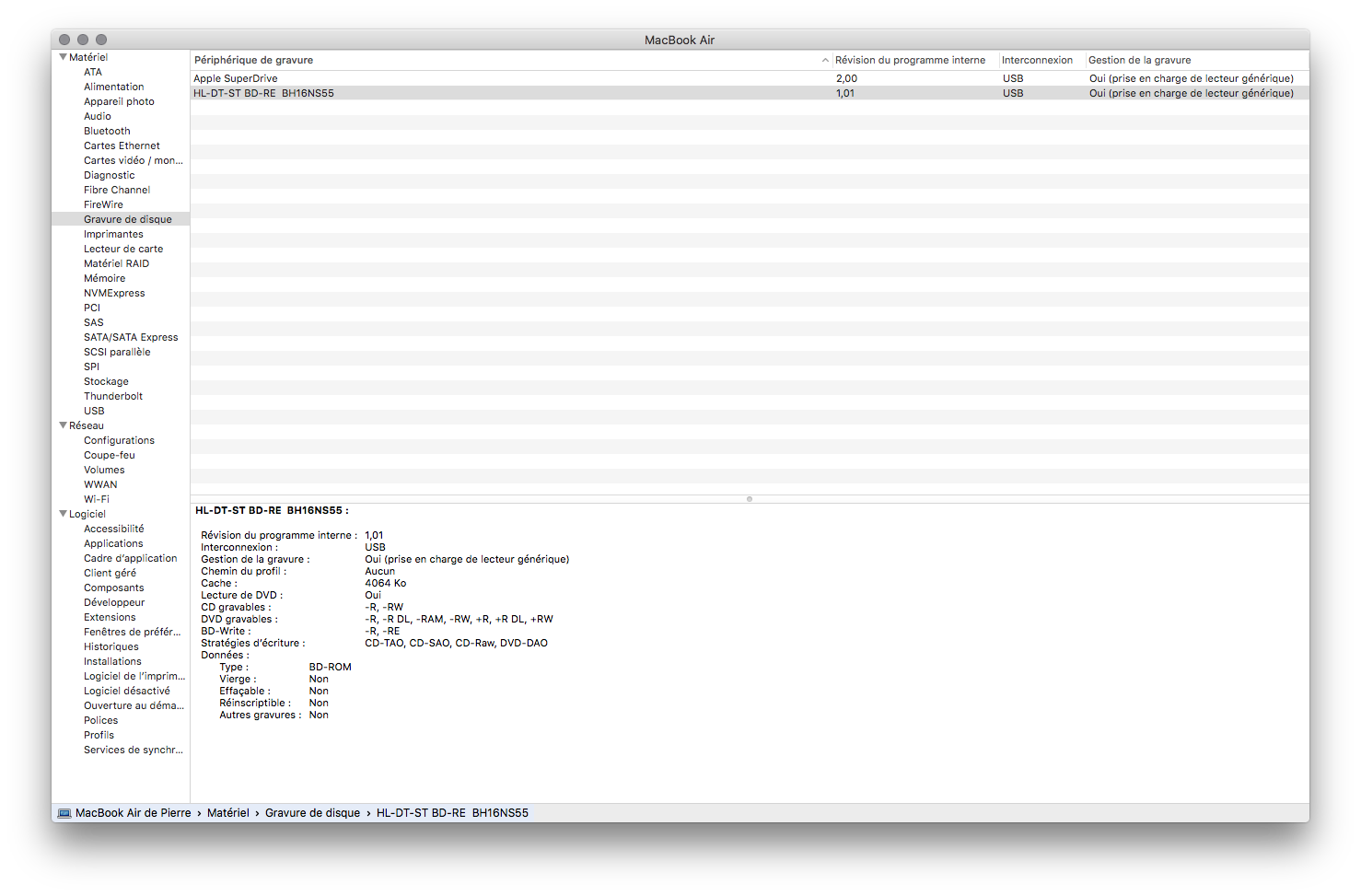Select Logiciel désactivé entry
1361x896 pixels.
point(127,691)
